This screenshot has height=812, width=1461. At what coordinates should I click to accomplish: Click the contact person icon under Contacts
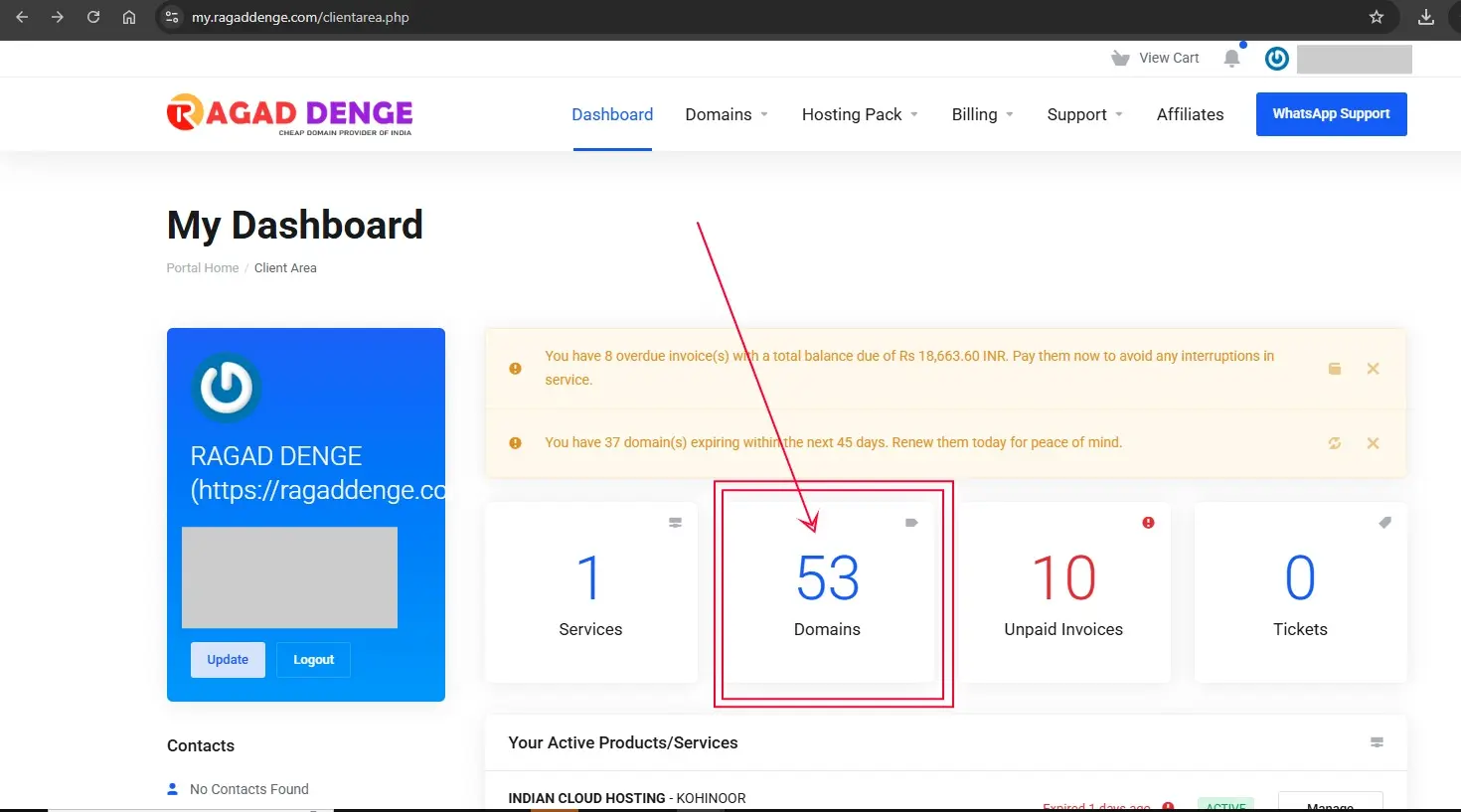coord(173,789)
